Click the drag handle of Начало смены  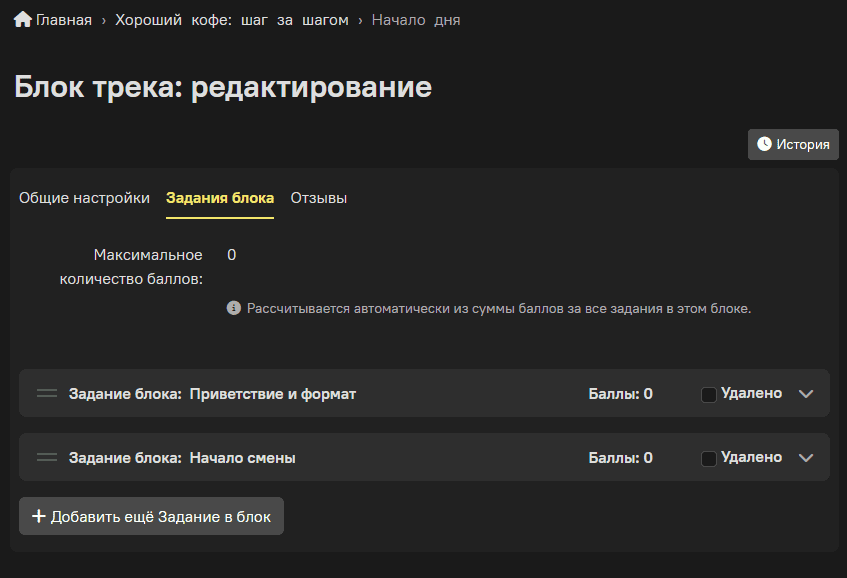(x=47, y=457)
